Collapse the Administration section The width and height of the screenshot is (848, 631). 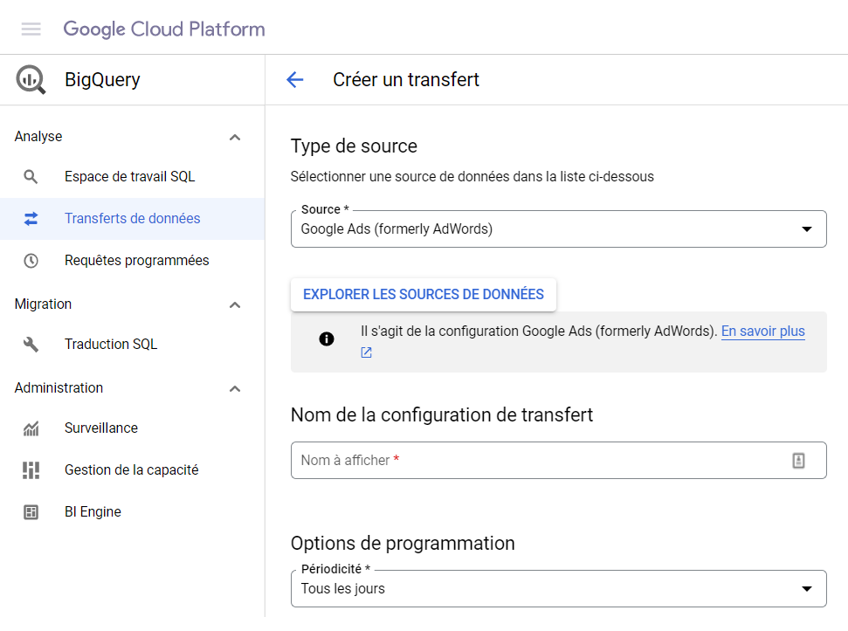(x=235, y=389)
